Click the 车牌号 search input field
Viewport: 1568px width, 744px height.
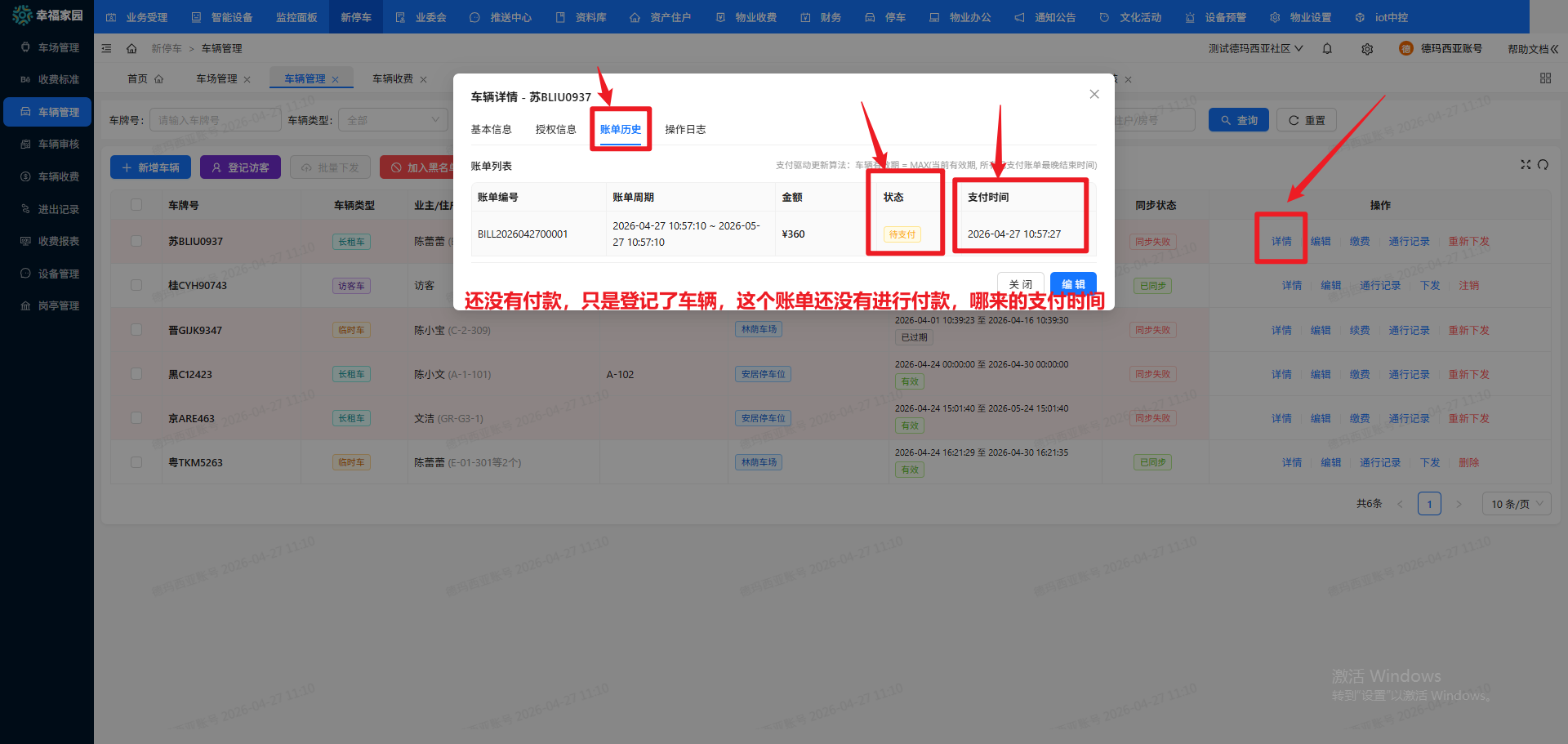[x=215, y=119]
